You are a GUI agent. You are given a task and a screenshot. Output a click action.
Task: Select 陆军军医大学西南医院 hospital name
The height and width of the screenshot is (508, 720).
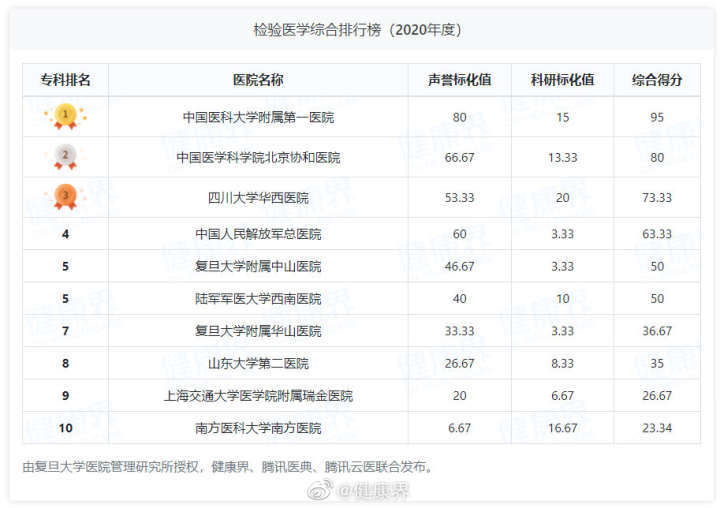pos(258,299)
